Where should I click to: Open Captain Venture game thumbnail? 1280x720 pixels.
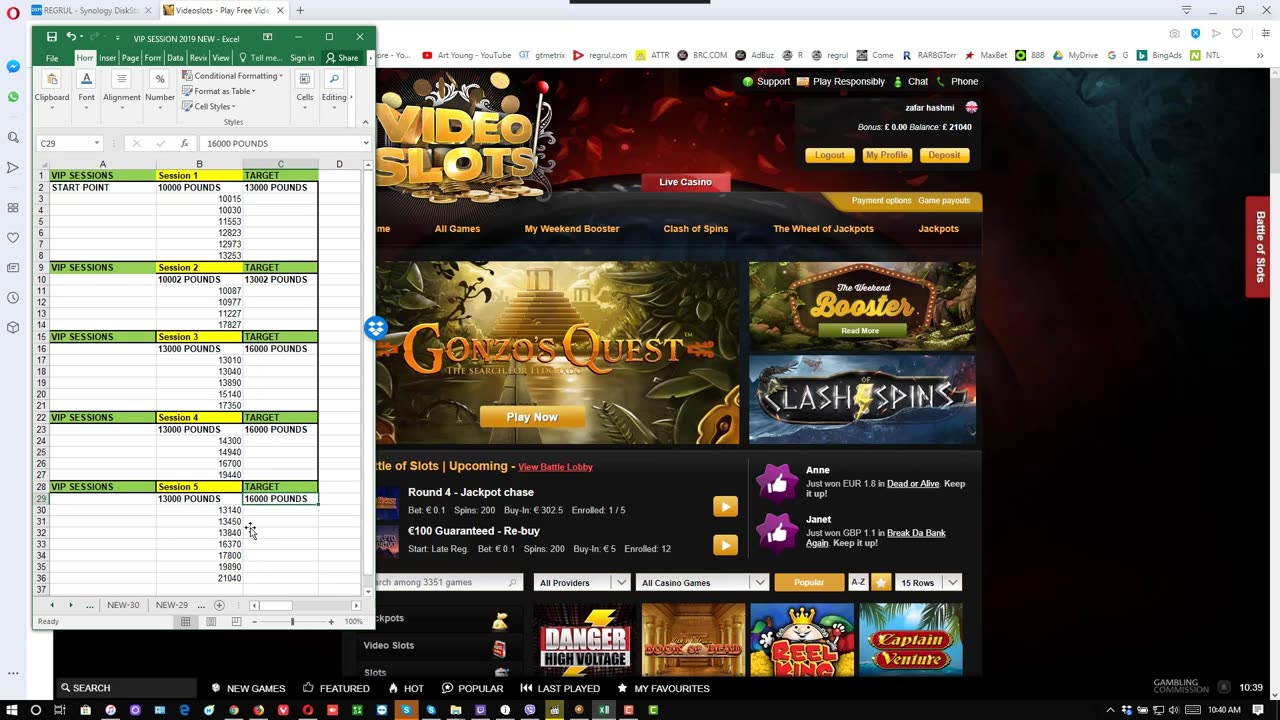[x=910, y=639]
